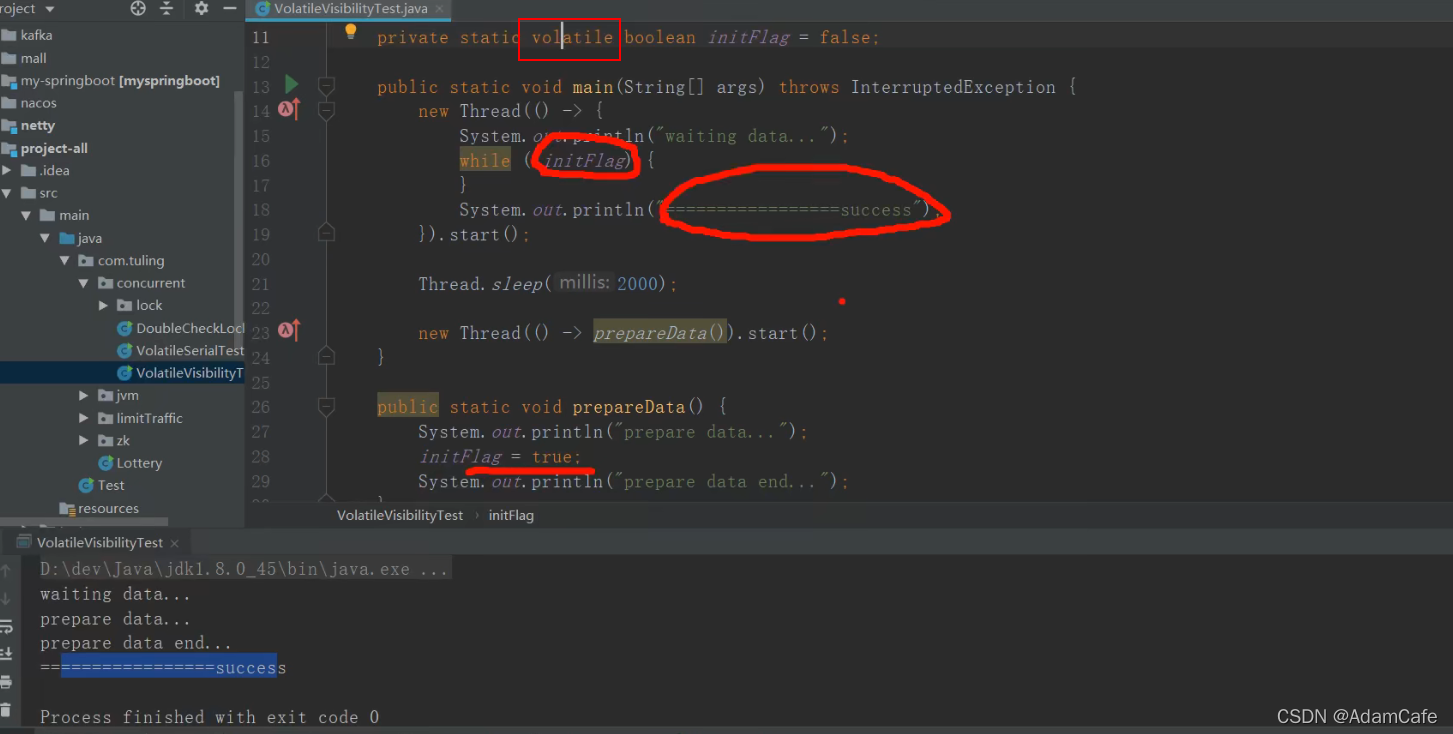1453x734 pixels.
Task: Expand the limitTraffic package
Action: pyautogui.click(x=84, y=418)
